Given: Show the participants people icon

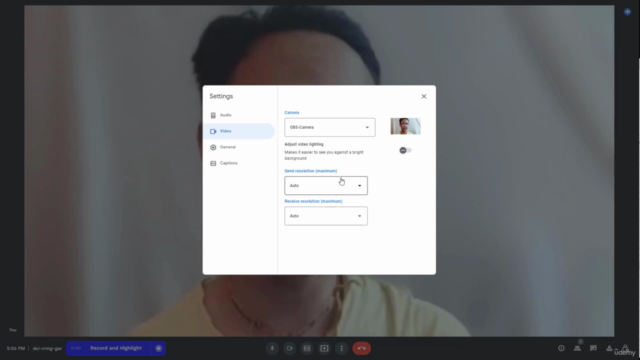Looking at the screenshot, I should pos(577,348).
